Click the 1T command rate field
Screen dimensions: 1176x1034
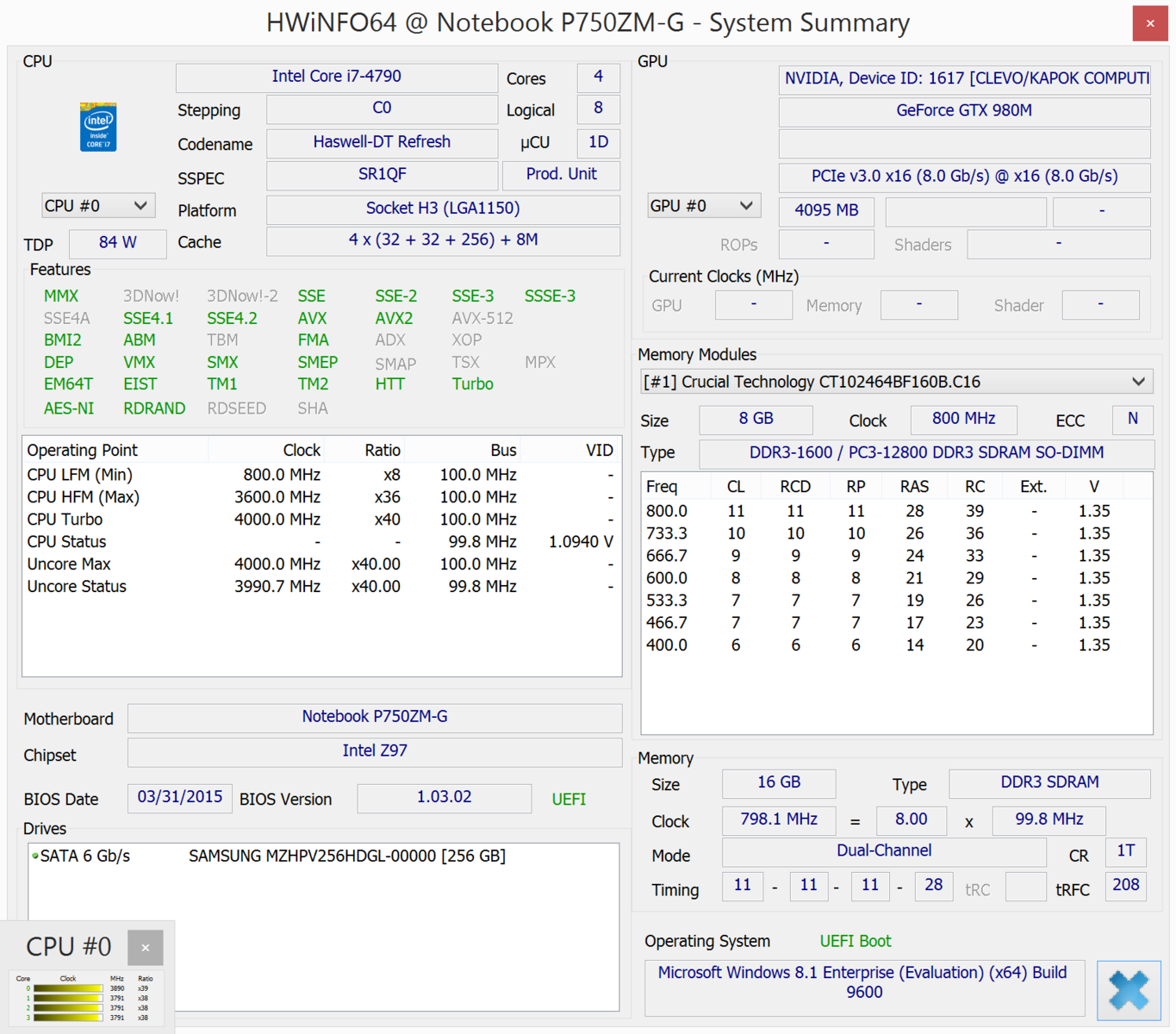pyautogui.click(x=1126, y=852)
